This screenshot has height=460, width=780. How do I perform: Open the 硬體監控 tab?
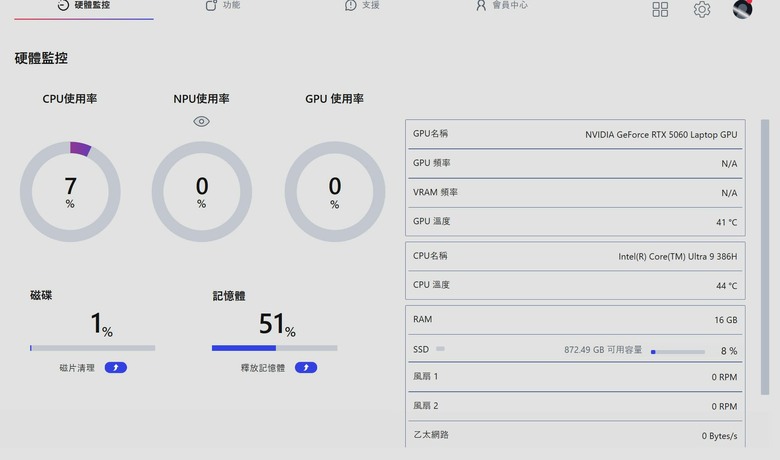[x=84, y=6]
